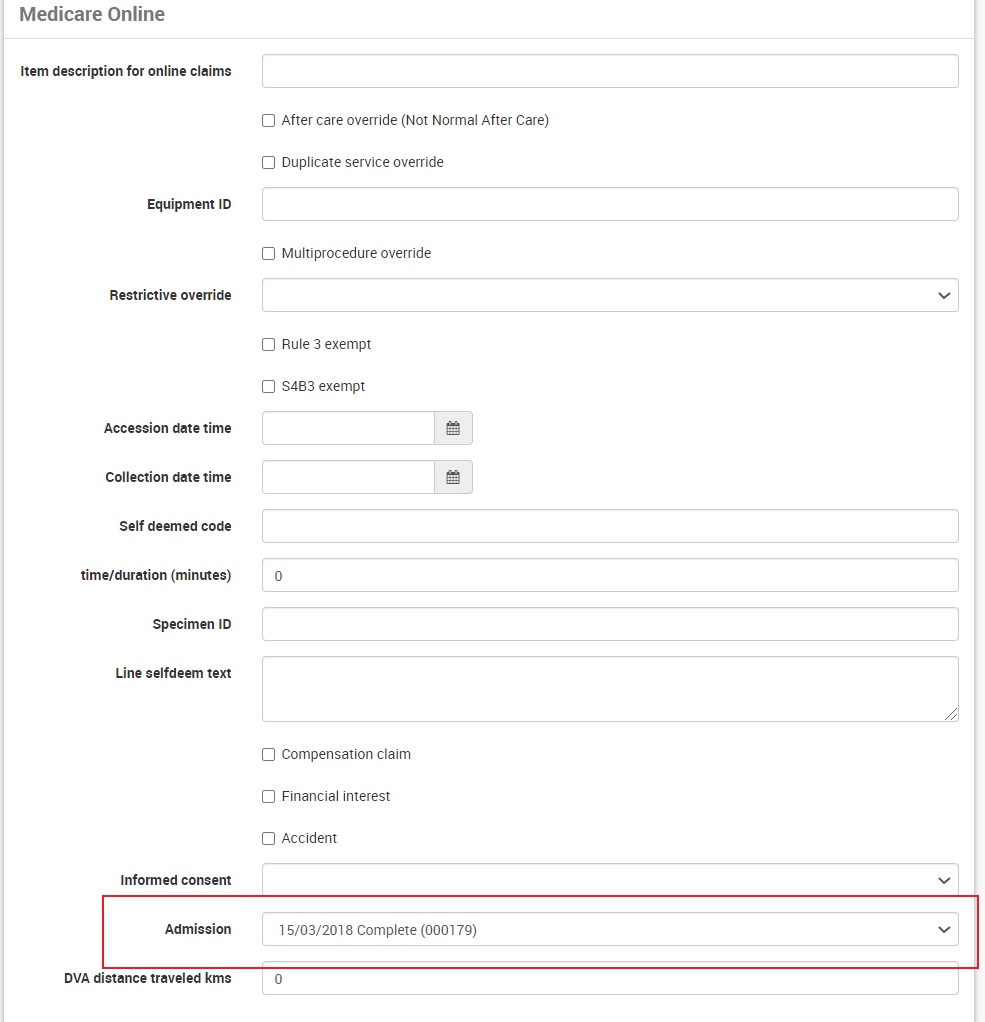This screenshot has width=985, height=1022.
Task: Open the Admission dropdown showing 15/03/2018 Complete
Action: (x=610, y=929)
